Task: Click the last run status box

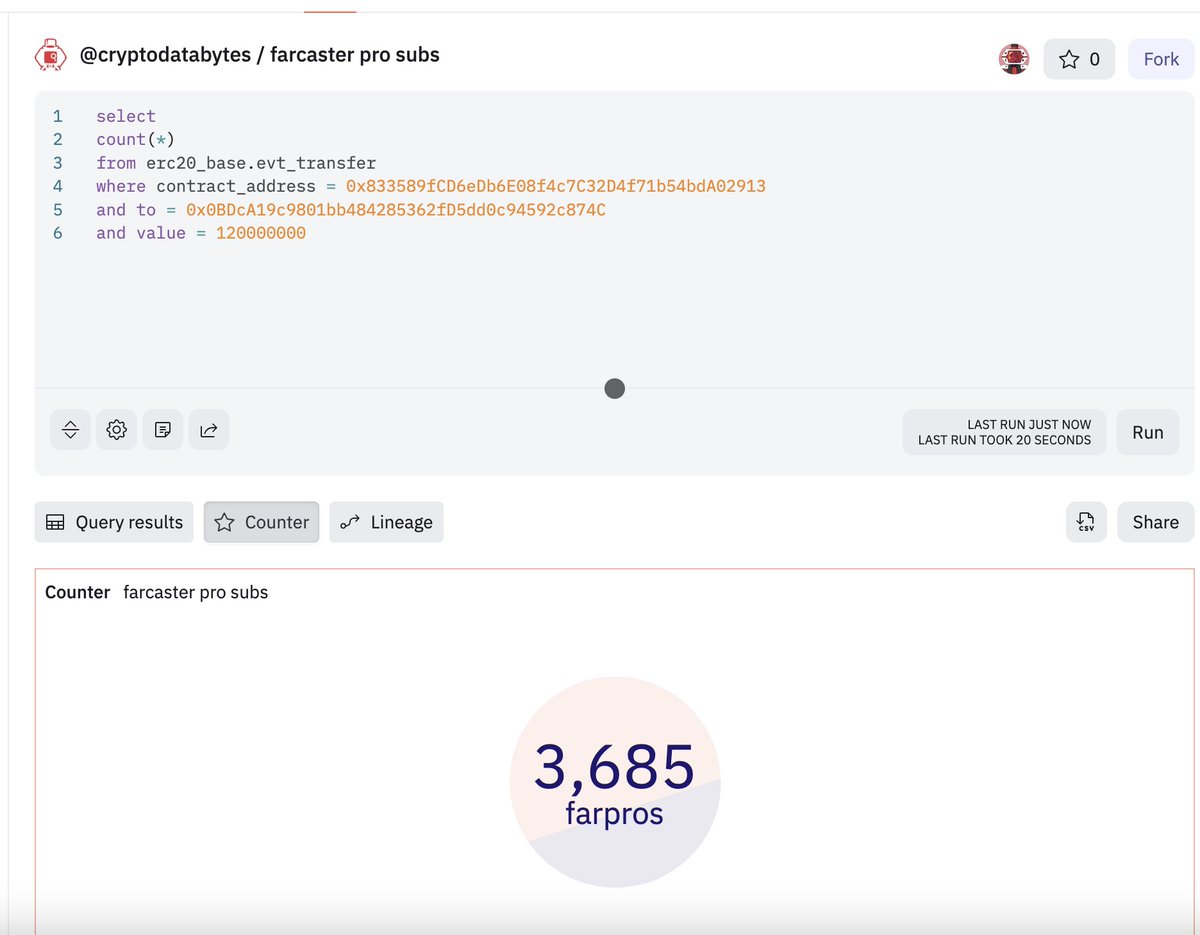Action: point(1004,432)
